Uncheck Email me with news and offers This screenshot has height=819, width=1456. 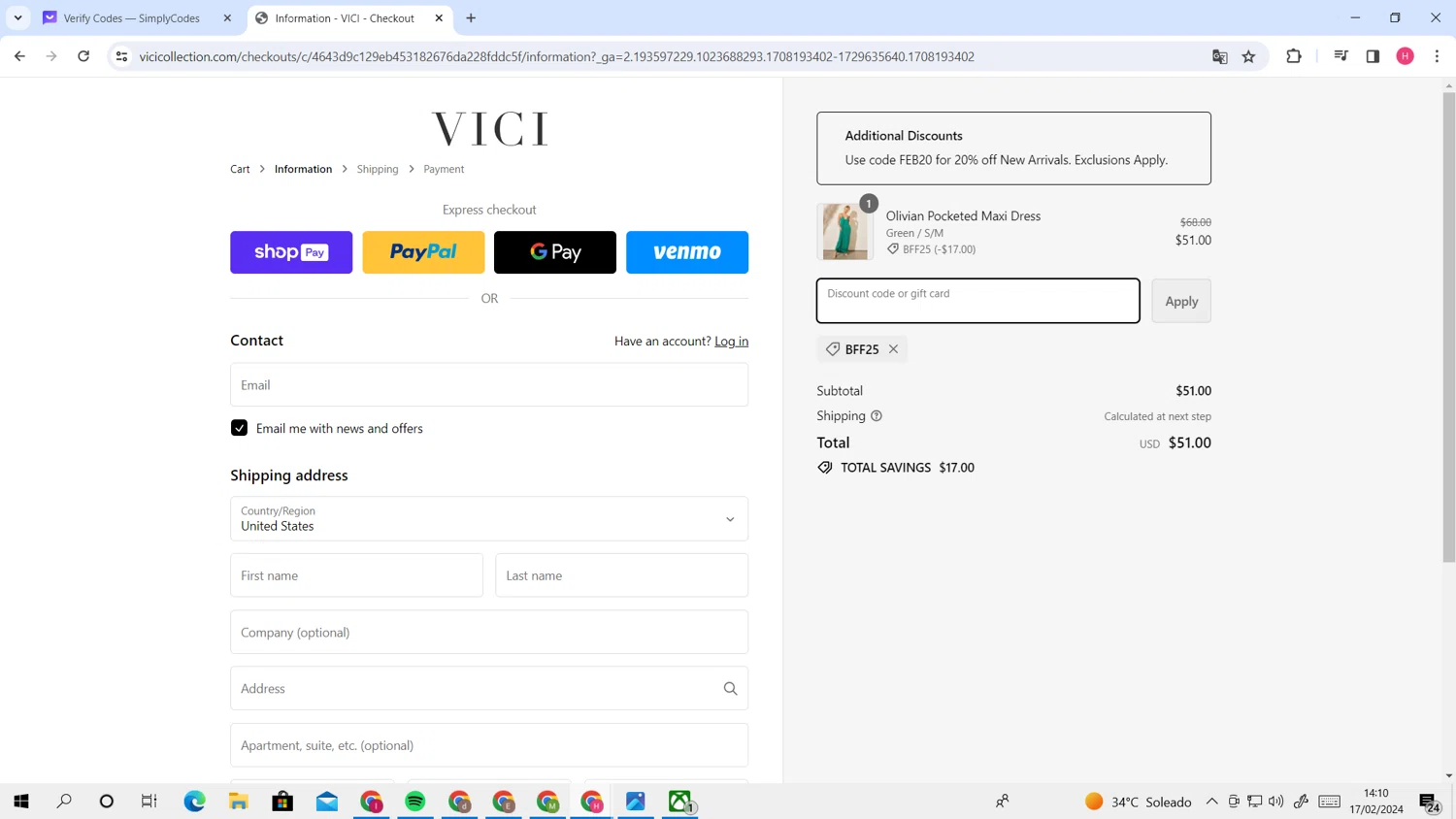click(x=239, y=428)
